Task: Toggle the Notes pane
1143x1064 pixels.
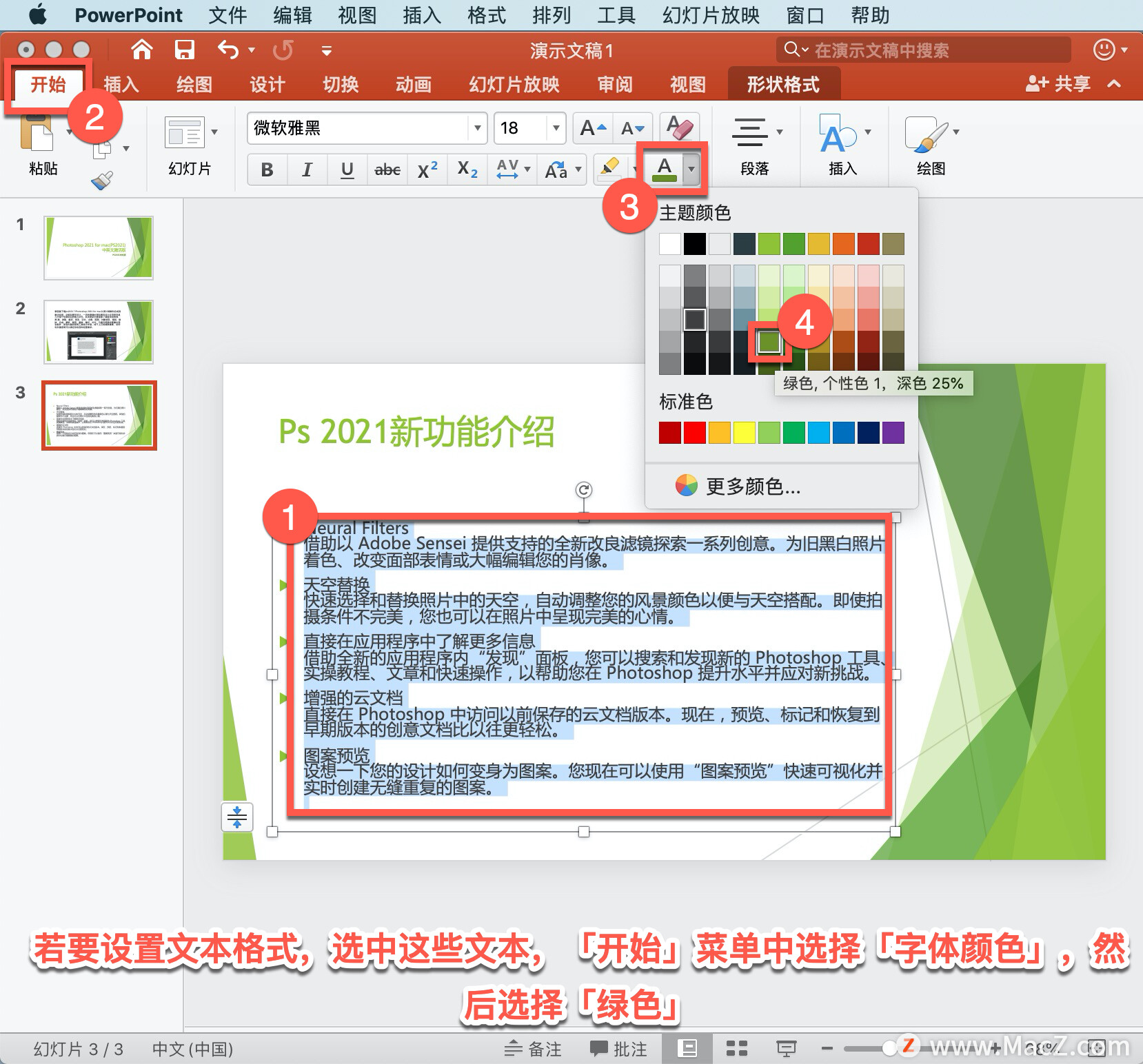Action: [533, 1049]
